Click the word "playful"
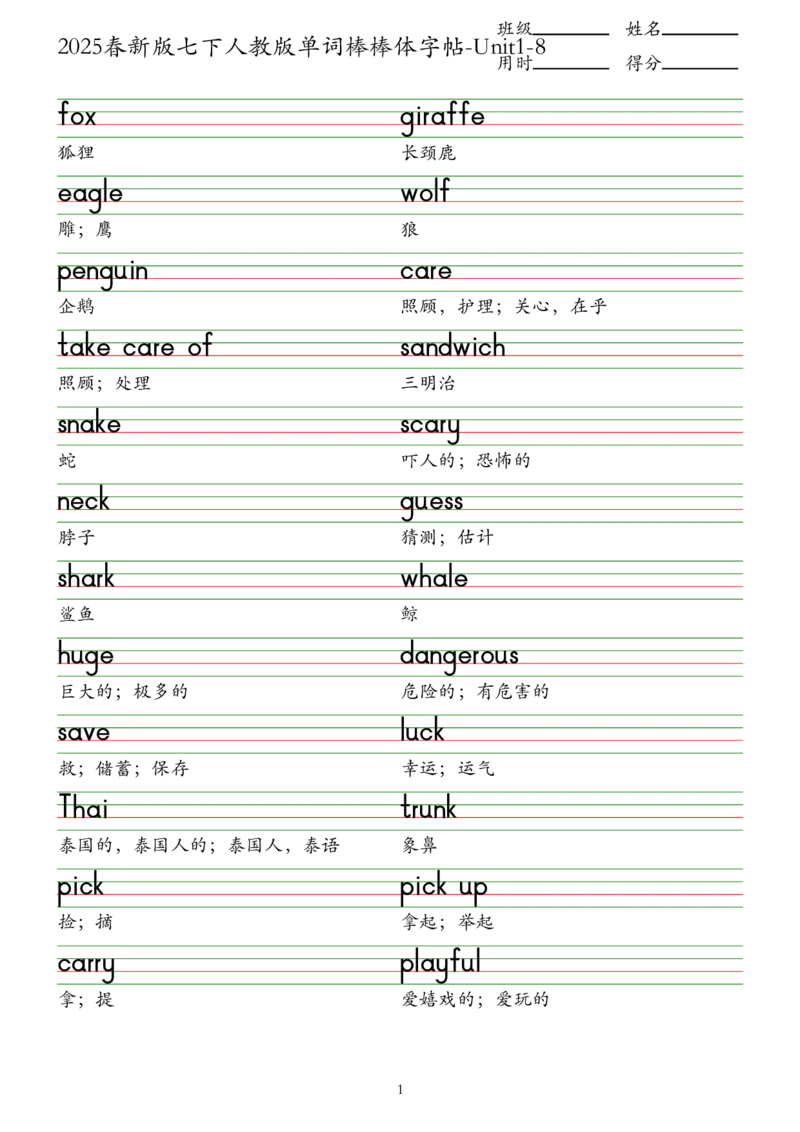The height and width of the screenshot is (1132, 800). tap(440, 965)
